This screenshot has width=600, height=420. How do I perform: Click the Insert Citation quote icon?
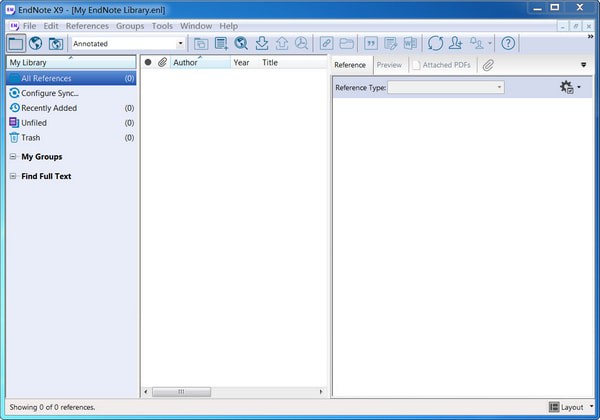370,43
